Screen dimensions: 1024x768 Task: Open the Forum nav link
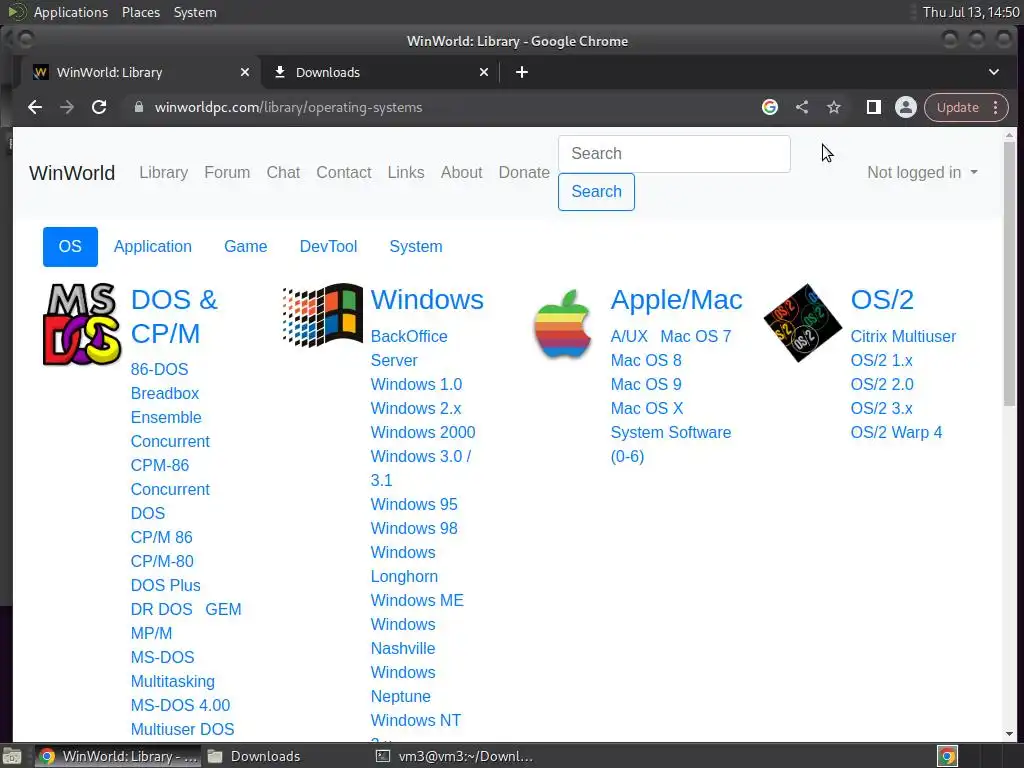tap(227, 172)
